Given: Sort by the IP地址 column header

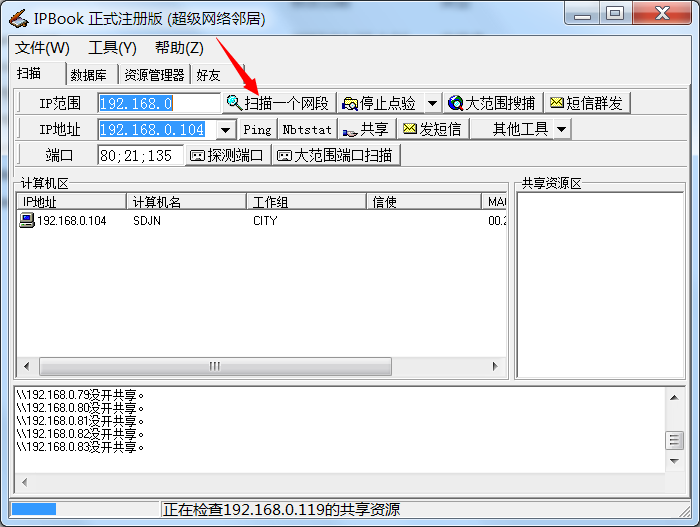Looking at the screenshot, I should click(x=71, y=202).
